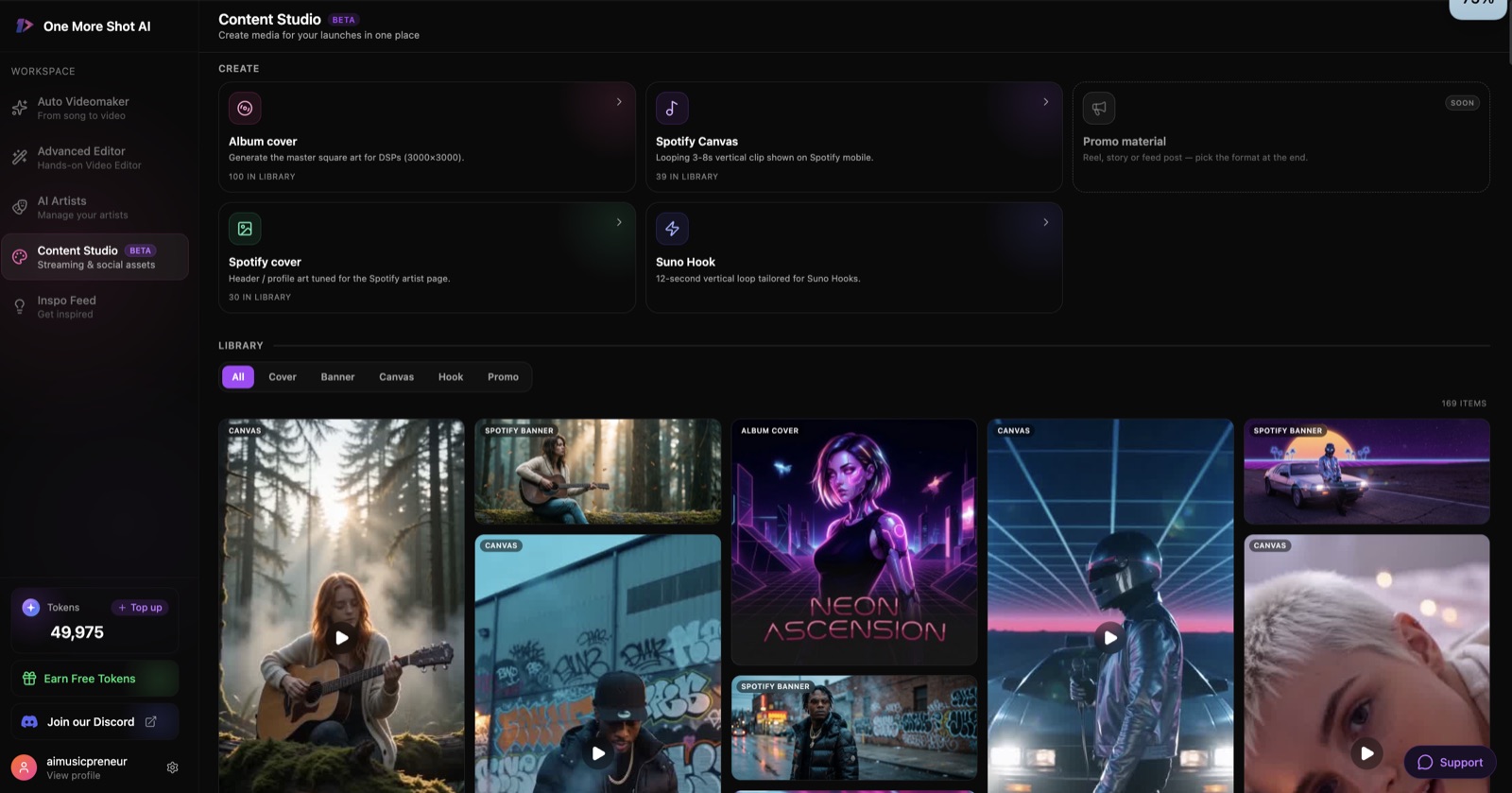Click Join our Discord link
The height and width of the screenshot is (793, 1512).
pos(94,721)
